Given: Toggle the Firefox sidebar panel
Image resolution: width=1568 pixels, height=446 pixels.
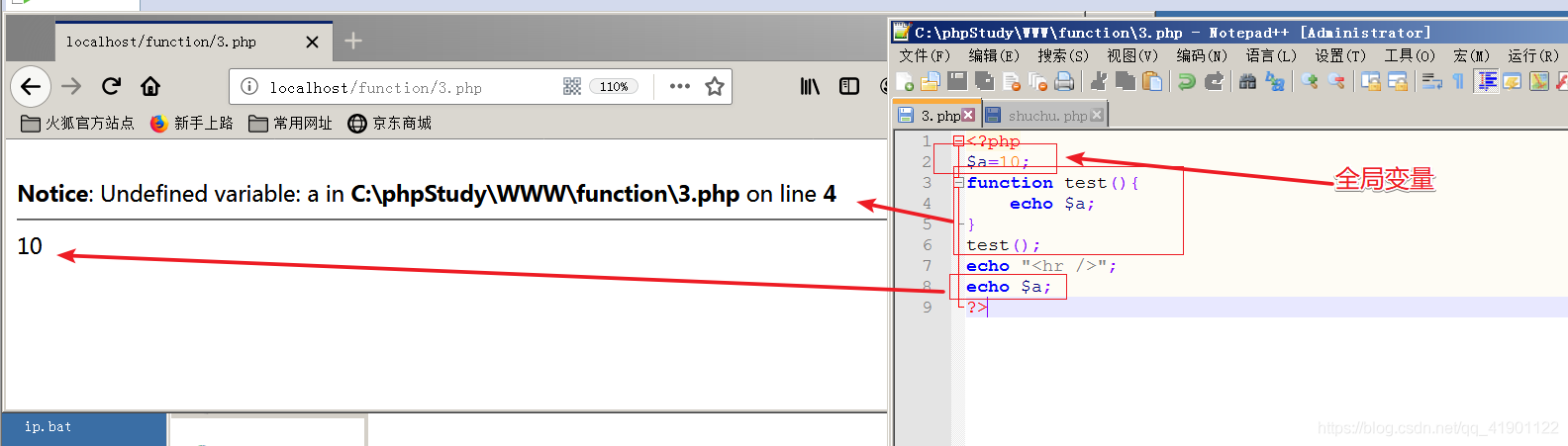Looking at the screenshot, I should click(x=849, y=87).
